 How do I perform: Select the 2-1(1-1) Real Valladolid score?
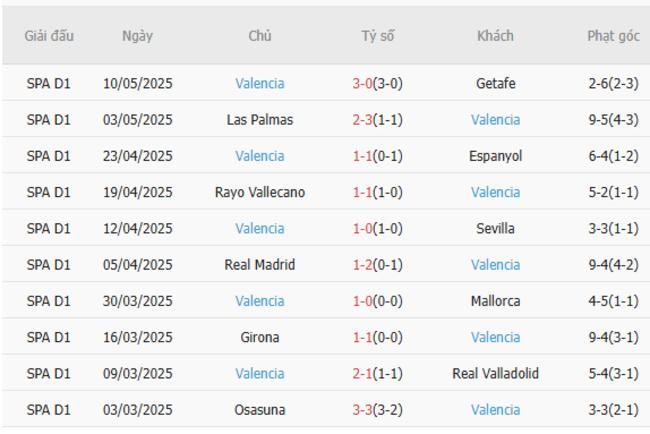point(377,373)
